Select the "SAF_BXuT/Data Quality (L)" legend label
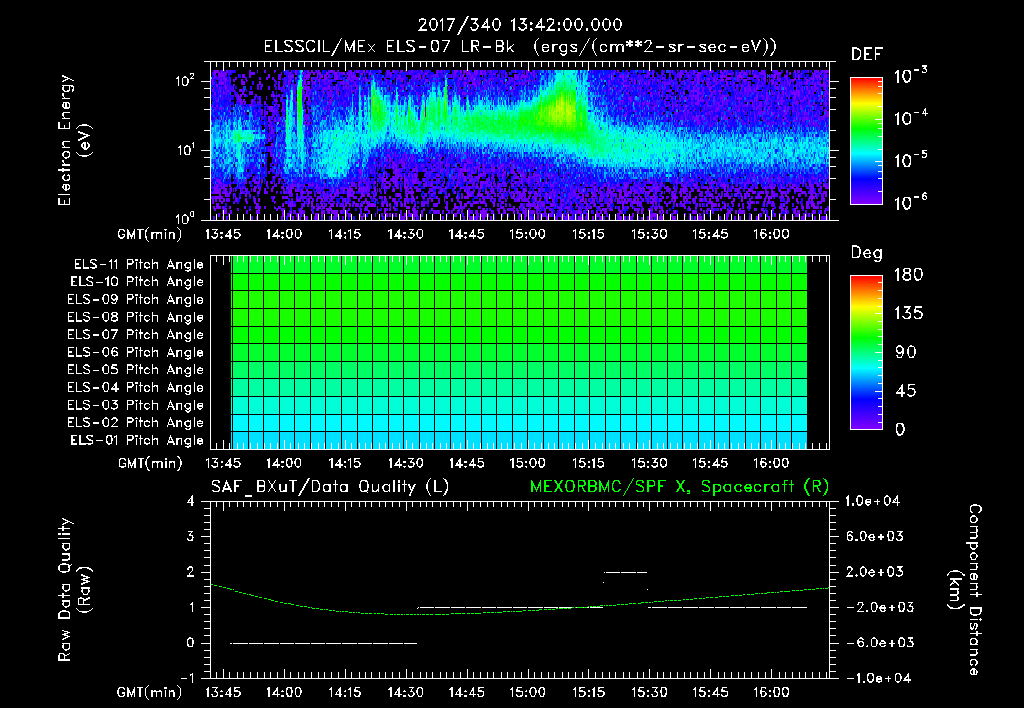This screenshot has width=1024, height=708. [330, 487]
